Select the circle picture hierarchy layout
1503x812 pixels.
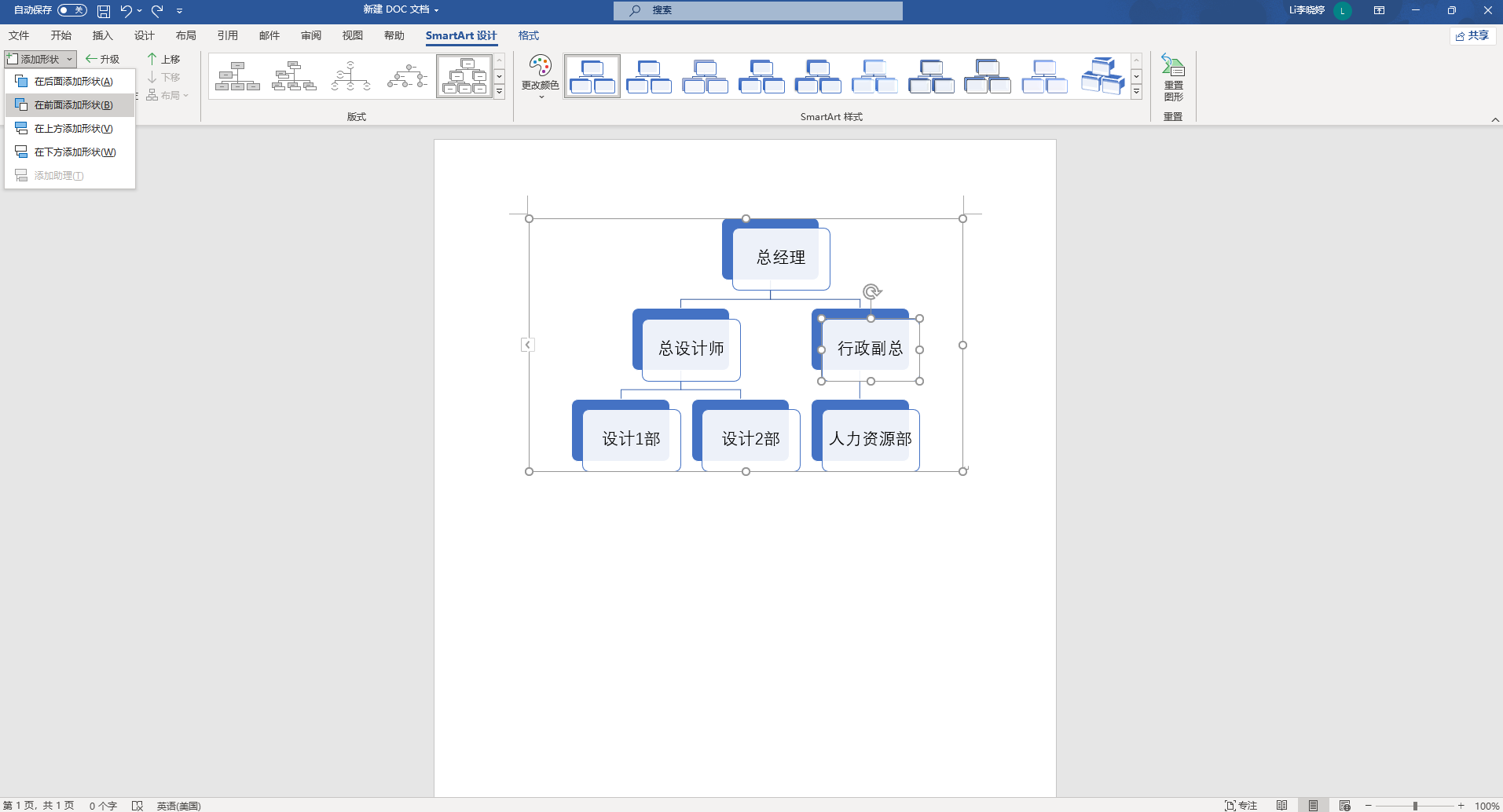pos(407,76)
